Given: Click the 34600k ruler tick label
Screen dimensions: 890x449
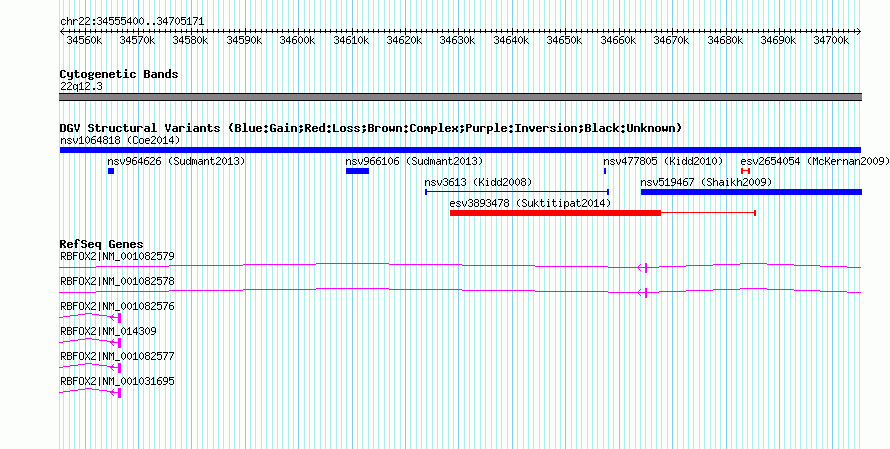Looking at the screenshot, I should pos(297,41).
